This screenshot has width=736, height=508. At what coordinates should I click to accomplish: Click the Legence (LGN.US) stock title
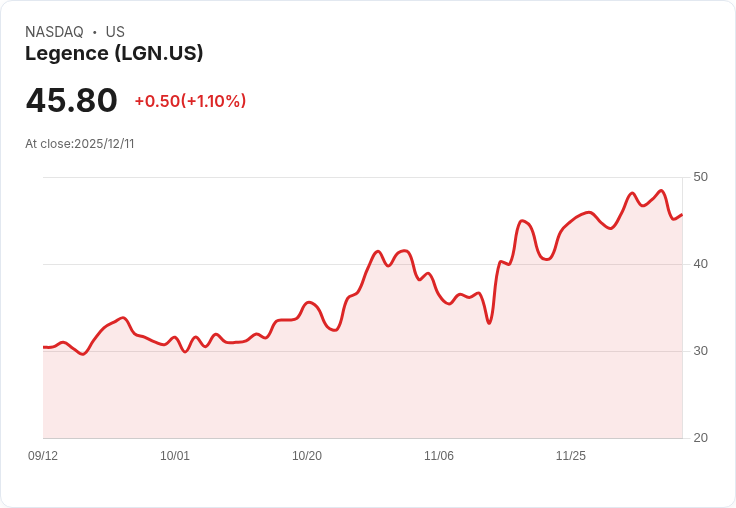(x=114, y=54)
